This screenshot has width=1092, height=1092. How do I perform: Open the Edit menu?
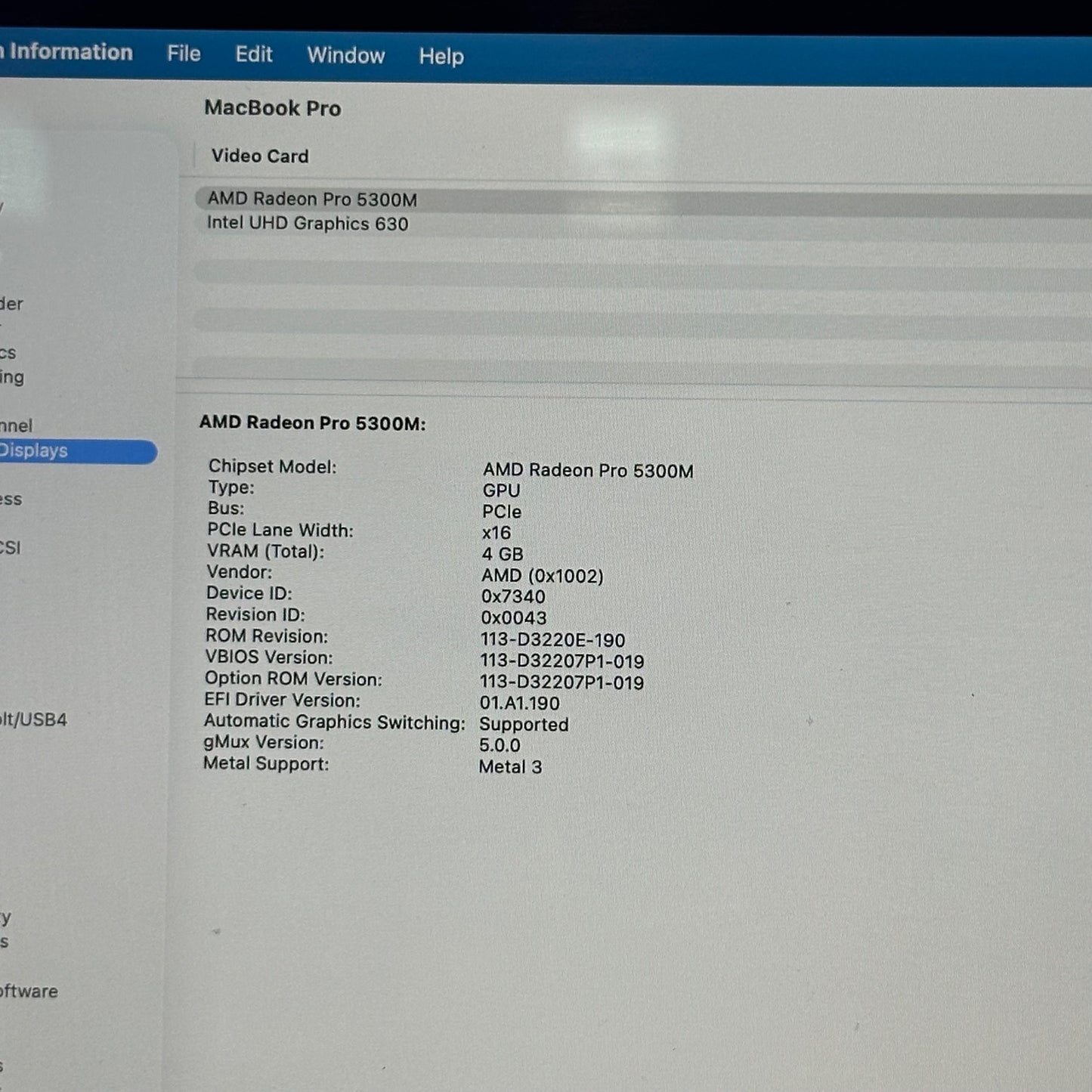[253, 54]
